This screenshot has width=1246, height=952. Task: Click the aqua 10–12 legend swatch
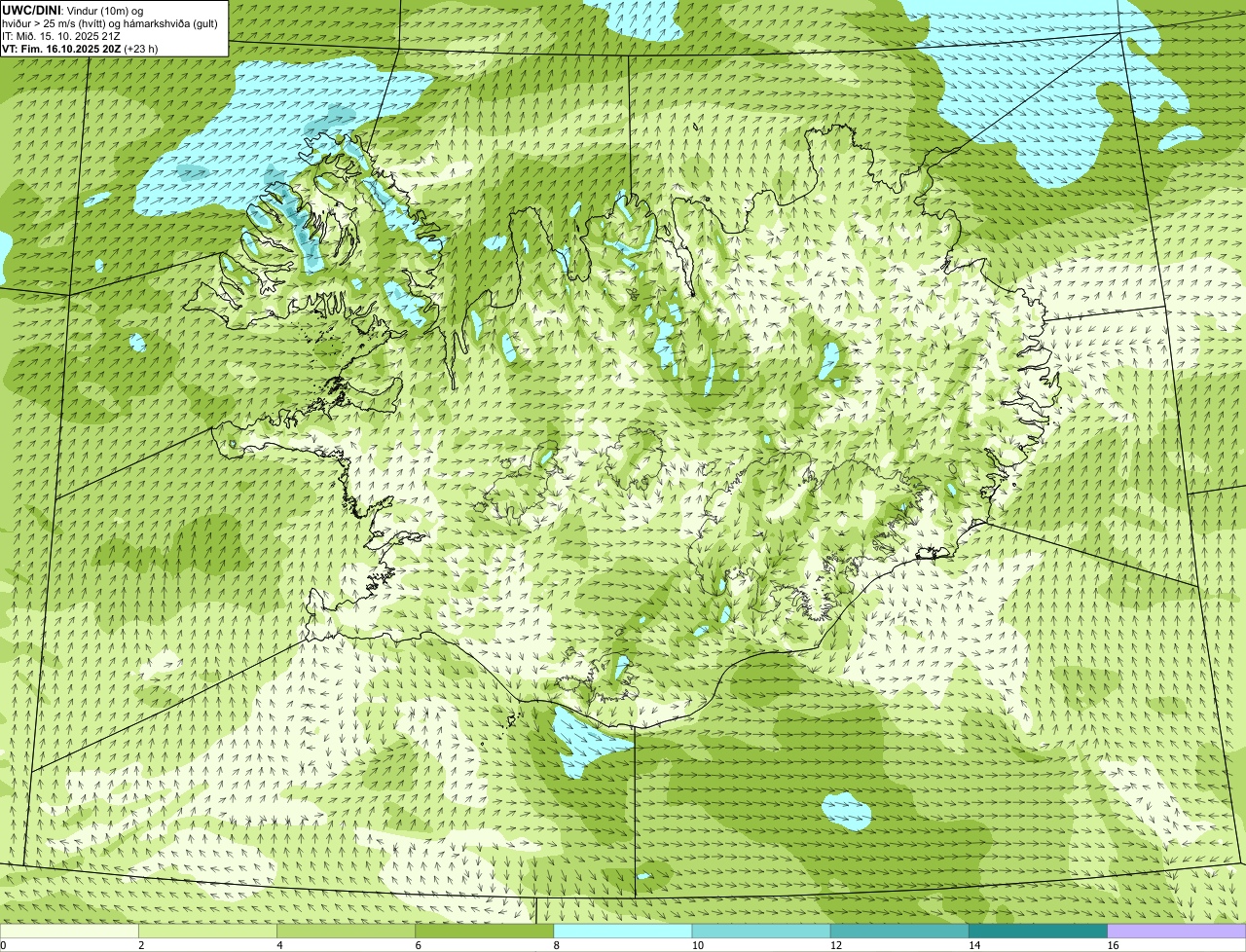tap(761, 932)
